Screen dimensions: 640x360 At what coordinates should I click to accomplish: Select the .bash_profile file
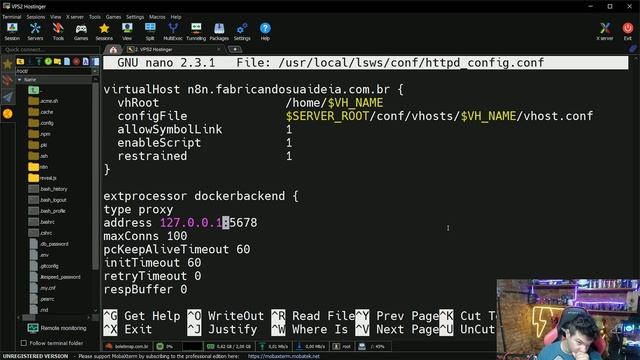(x=47, y=211)
